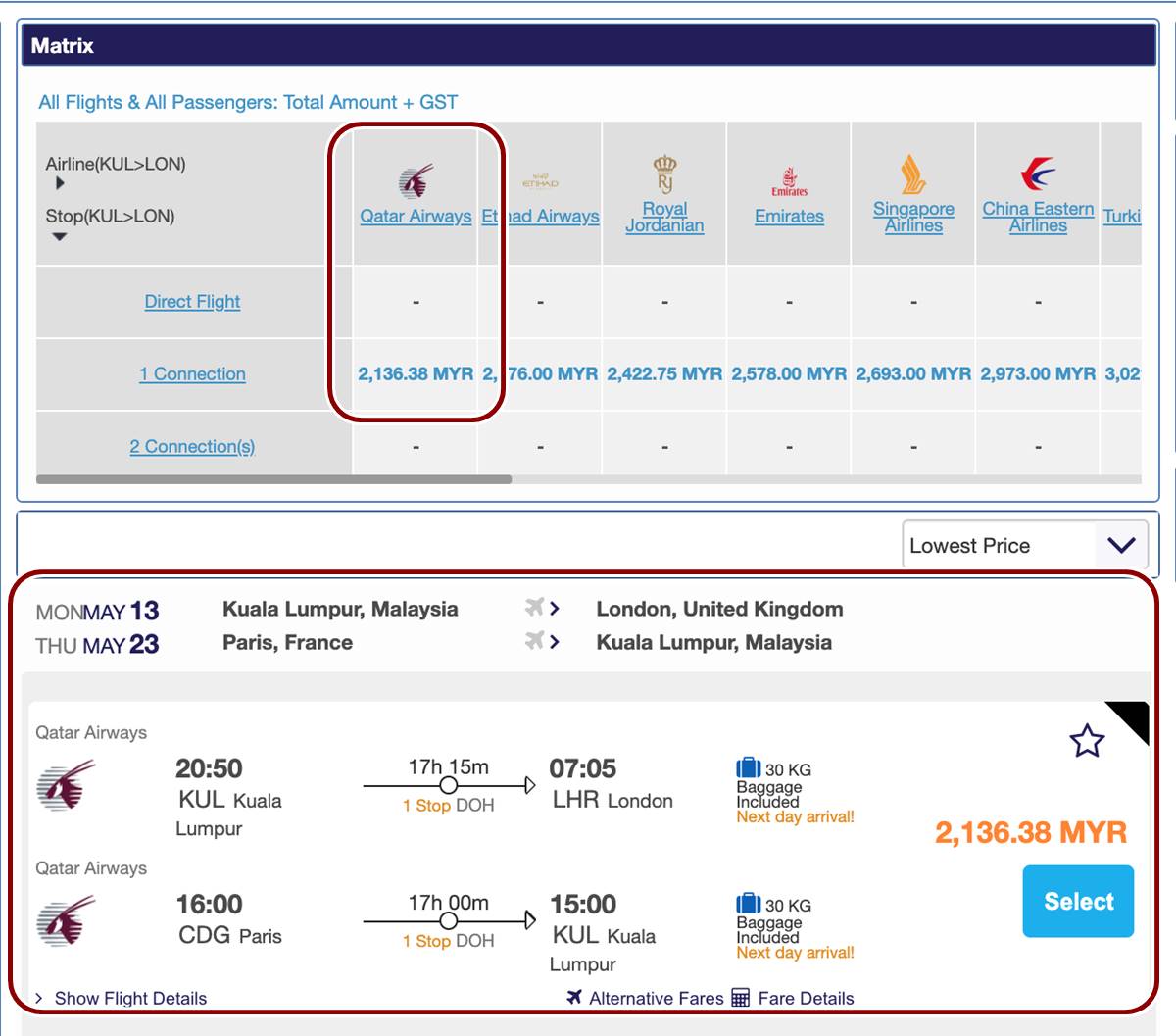Click the baggage icon on the KUL–LHR flight
This screenshot has height=1036, width=1176.
click(749, 767)
